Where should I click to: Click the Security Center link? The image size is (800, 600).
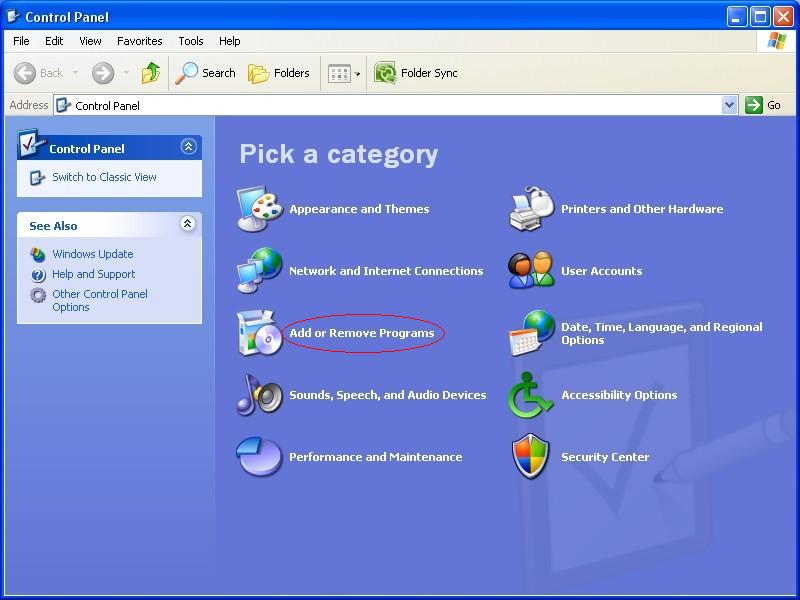click(x=605, y=457)
